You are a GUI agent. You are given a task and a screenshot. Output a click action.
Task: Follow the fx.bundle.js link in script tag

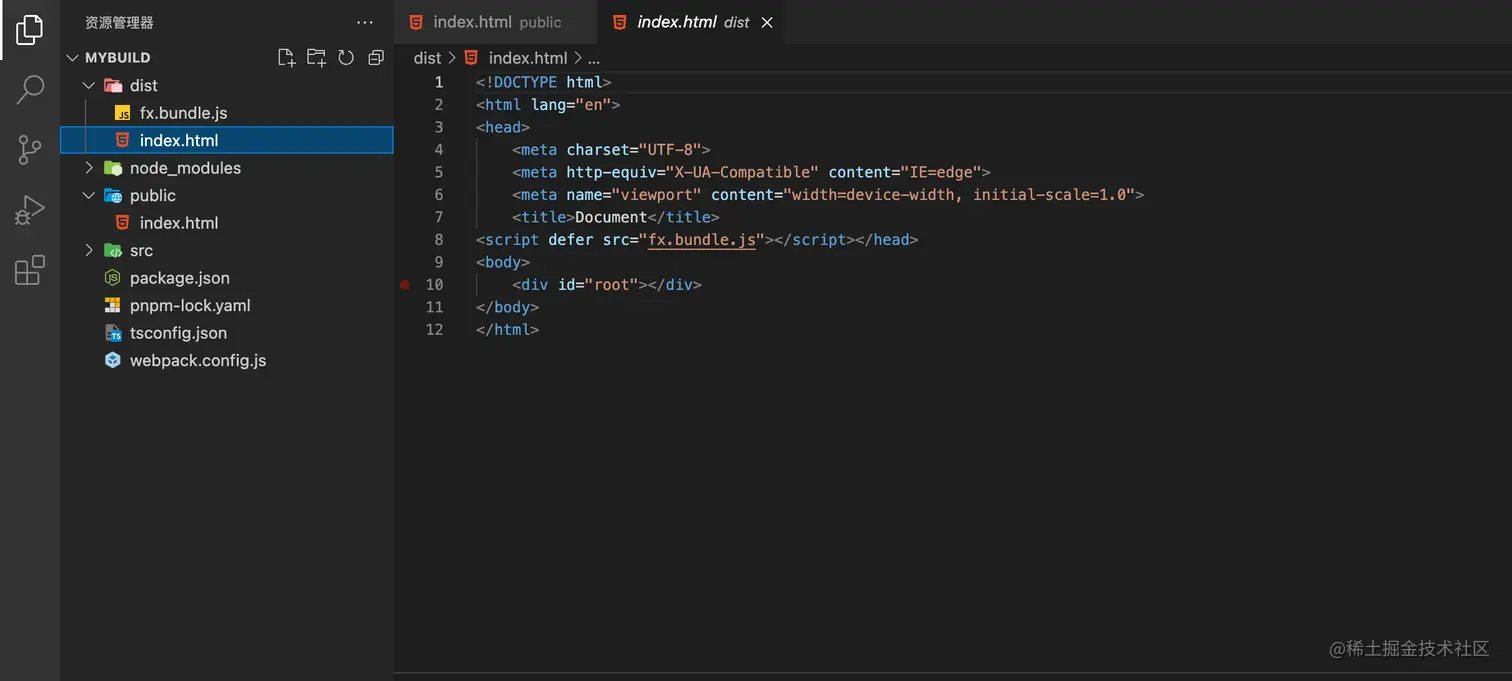(x=702, y=240)
